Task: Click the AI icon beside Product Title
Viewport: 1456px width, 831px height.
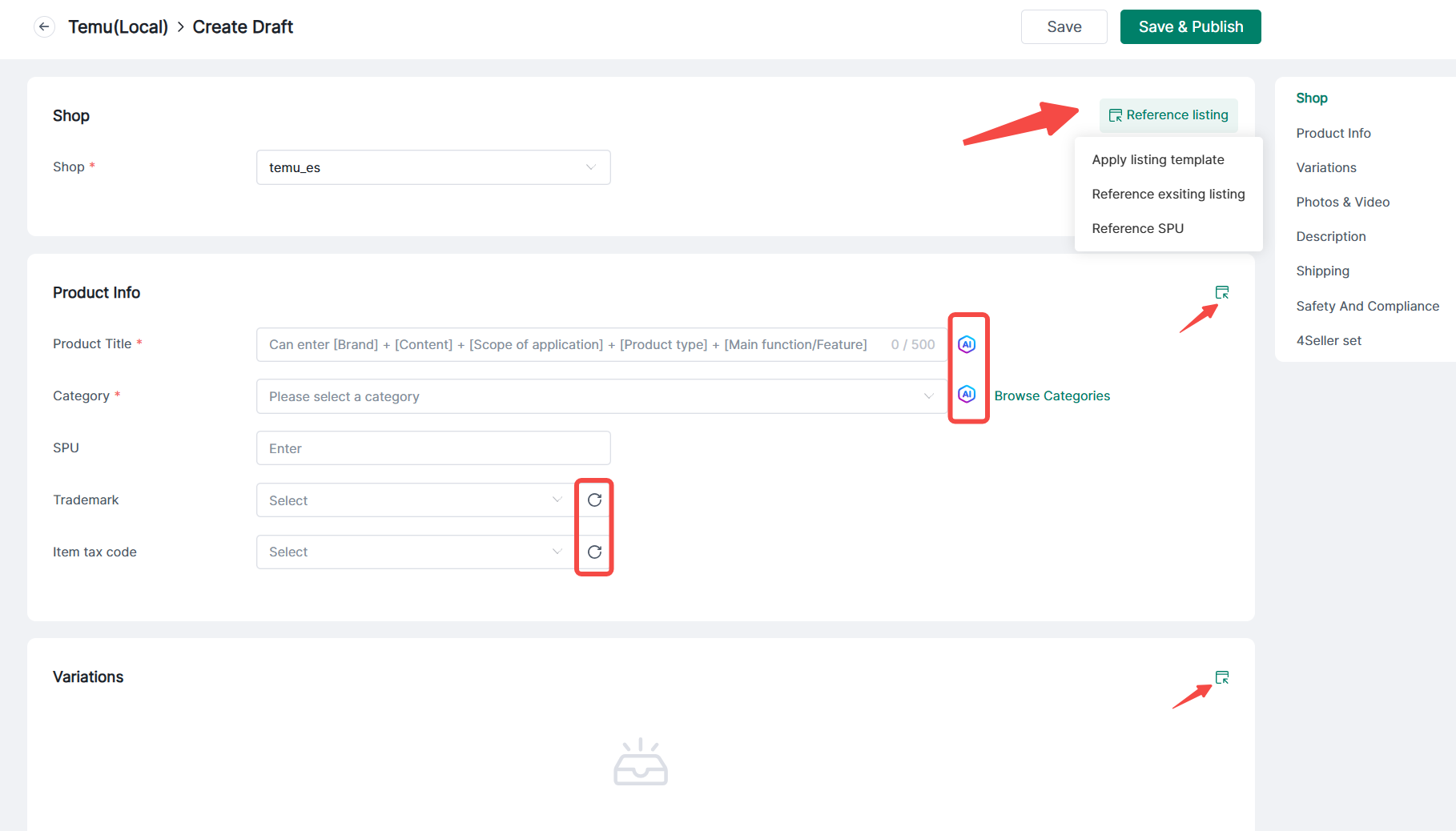Action: (x=967, y=344)
